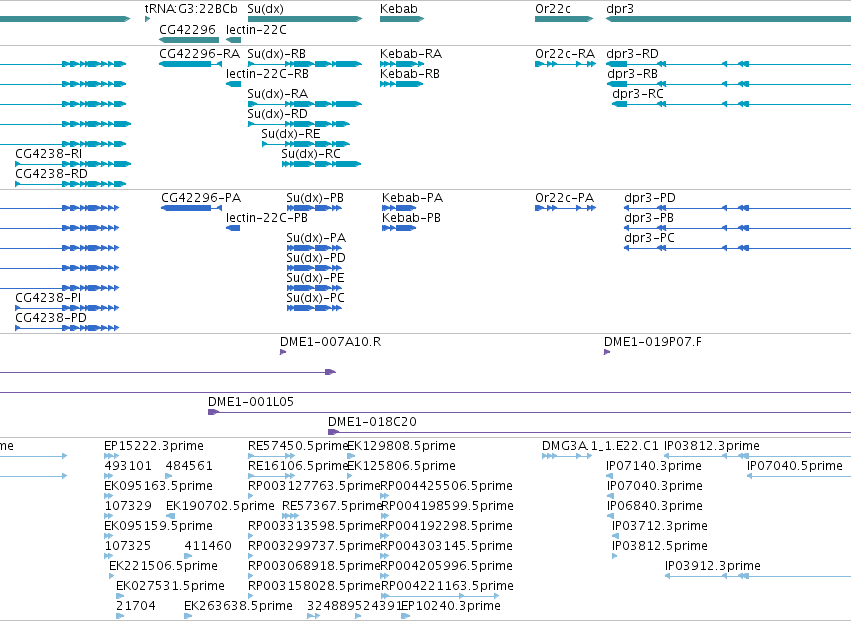
Task: Click the Kebab-PA protein label
Action: point(412,198)
